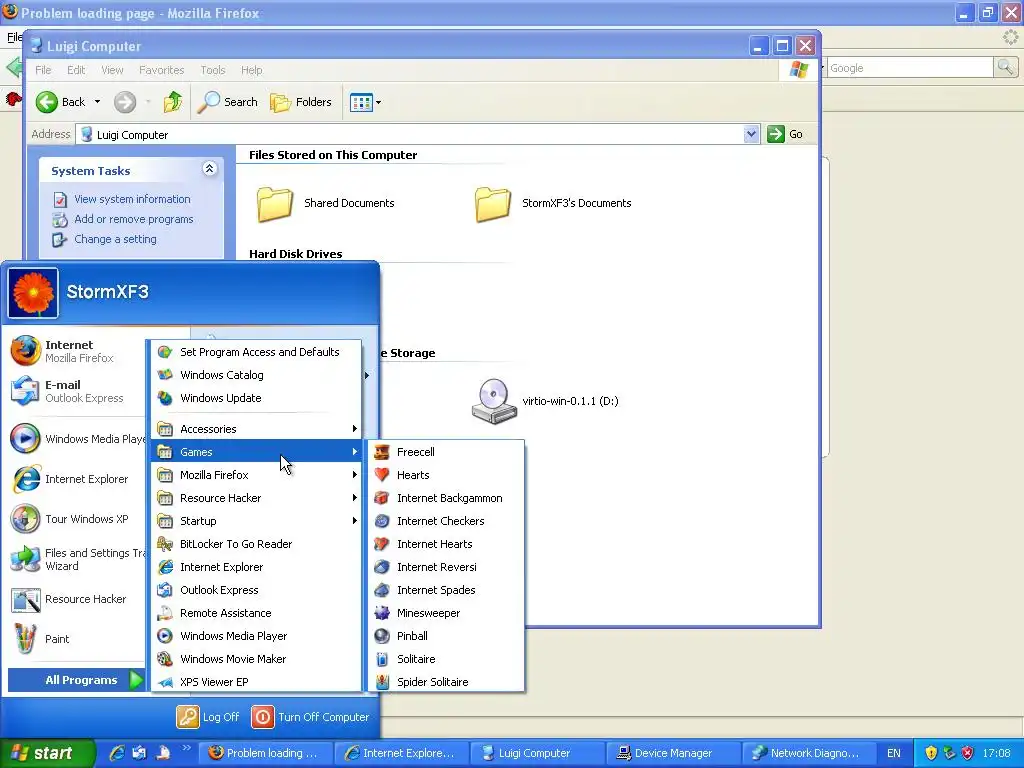The width and height of the screenshot is (1024, 768).
Task: Open Files and Settings Transfer Wizard
Action: (76, 559)
